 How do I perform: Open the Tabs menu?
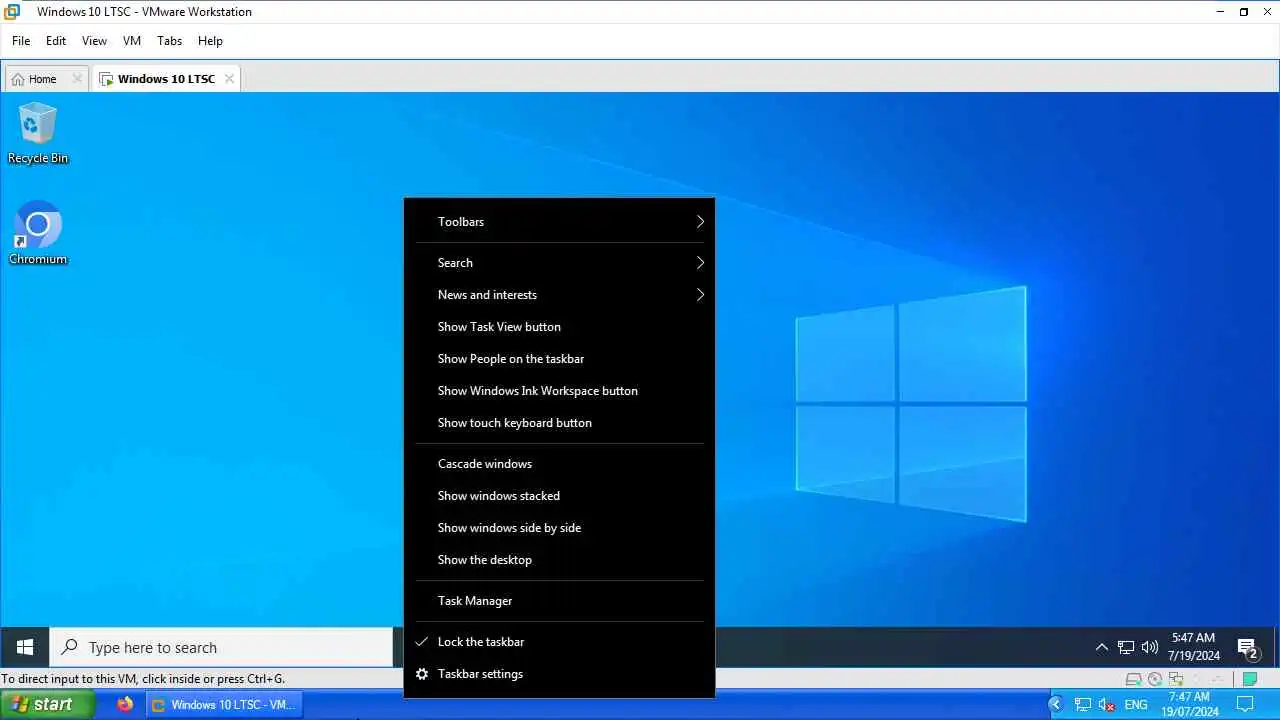[x=170, y=41]
